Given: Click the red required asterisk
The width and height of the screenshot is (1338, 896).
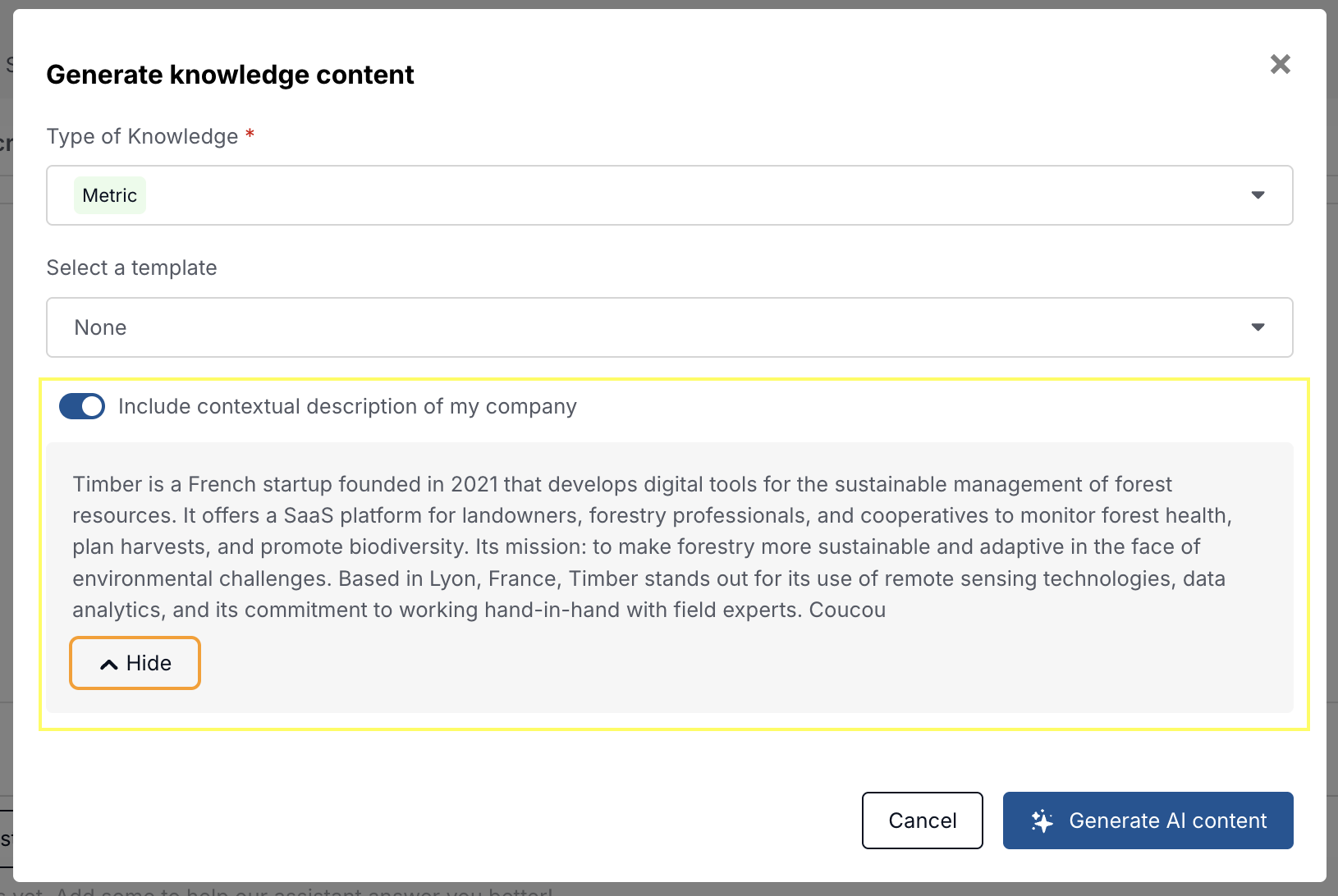Looking at the screenshot, I should point(250,135).
